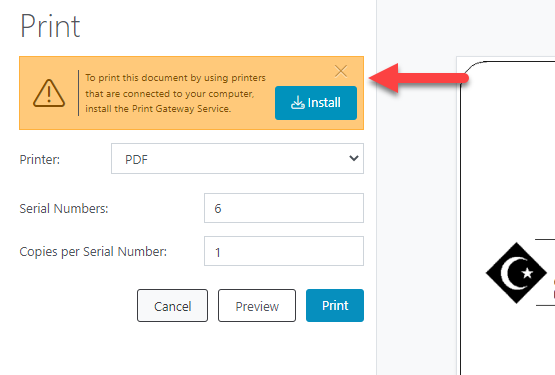Screen dimensions: 555x375
Task: Expand the Printer list chevron arrow
Action: (354, 158)
